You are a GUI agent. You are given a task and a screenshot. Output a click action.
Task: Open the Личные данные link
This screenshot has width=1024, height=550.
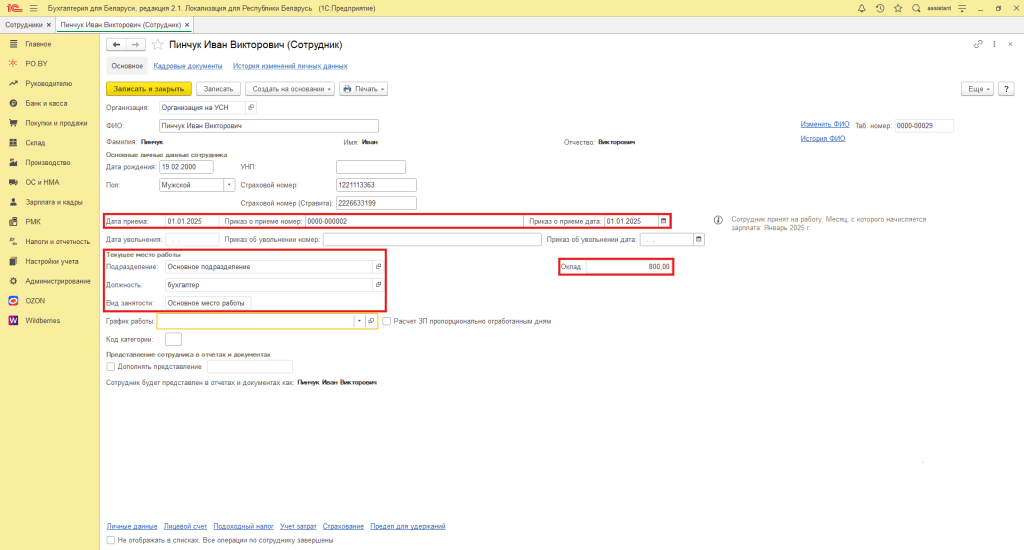[132, 526]
